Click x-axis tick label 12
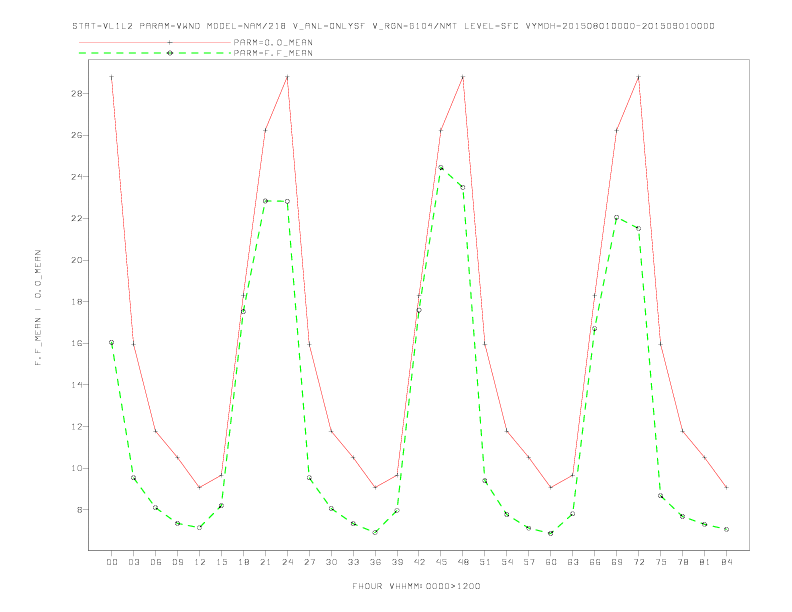The height and width of the screenshot is (612, 792). [x=200, y=562]
